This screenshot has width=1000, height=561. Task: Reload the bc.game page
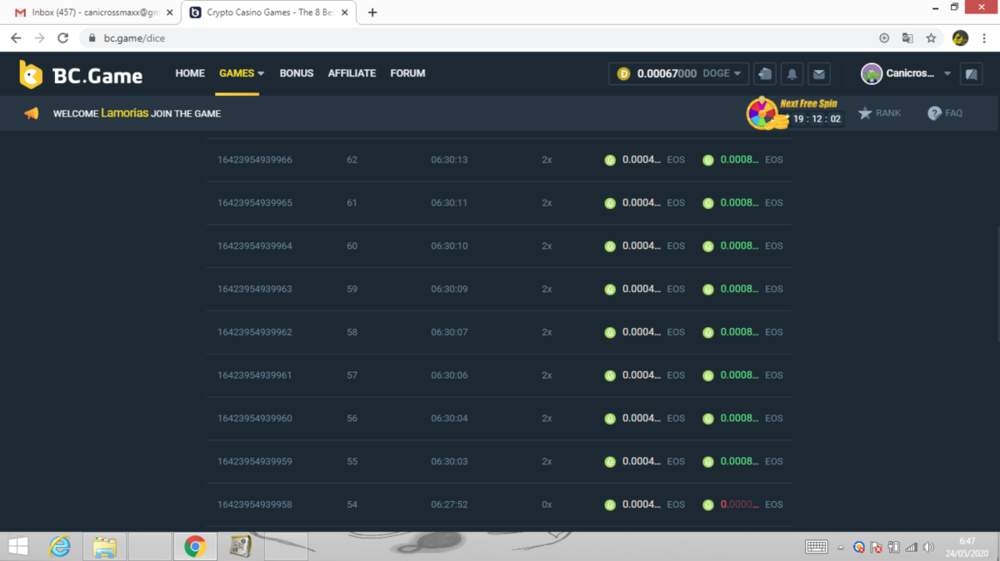tap(63, 38)
